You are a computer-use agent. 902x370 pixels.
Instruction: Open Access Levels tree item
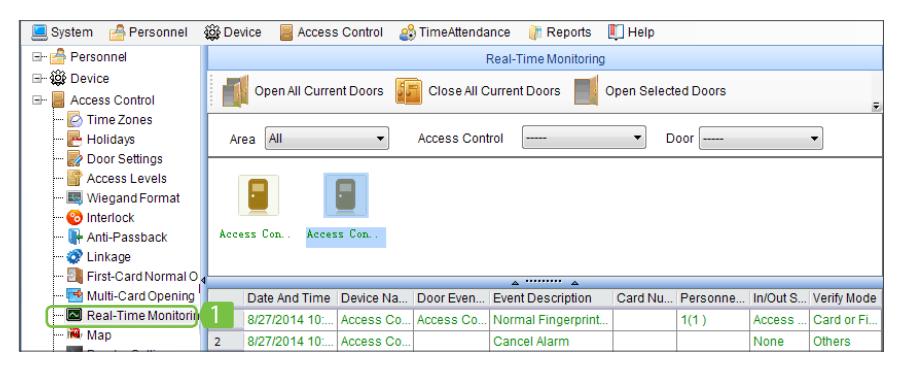(x=127, y=179)
